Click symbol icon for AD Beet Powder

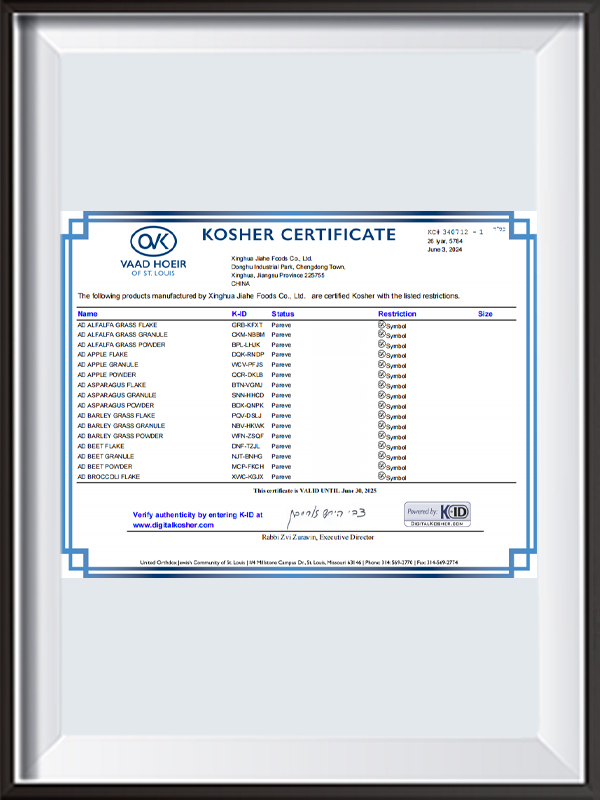pyautogui.click(x=381, y=466)
